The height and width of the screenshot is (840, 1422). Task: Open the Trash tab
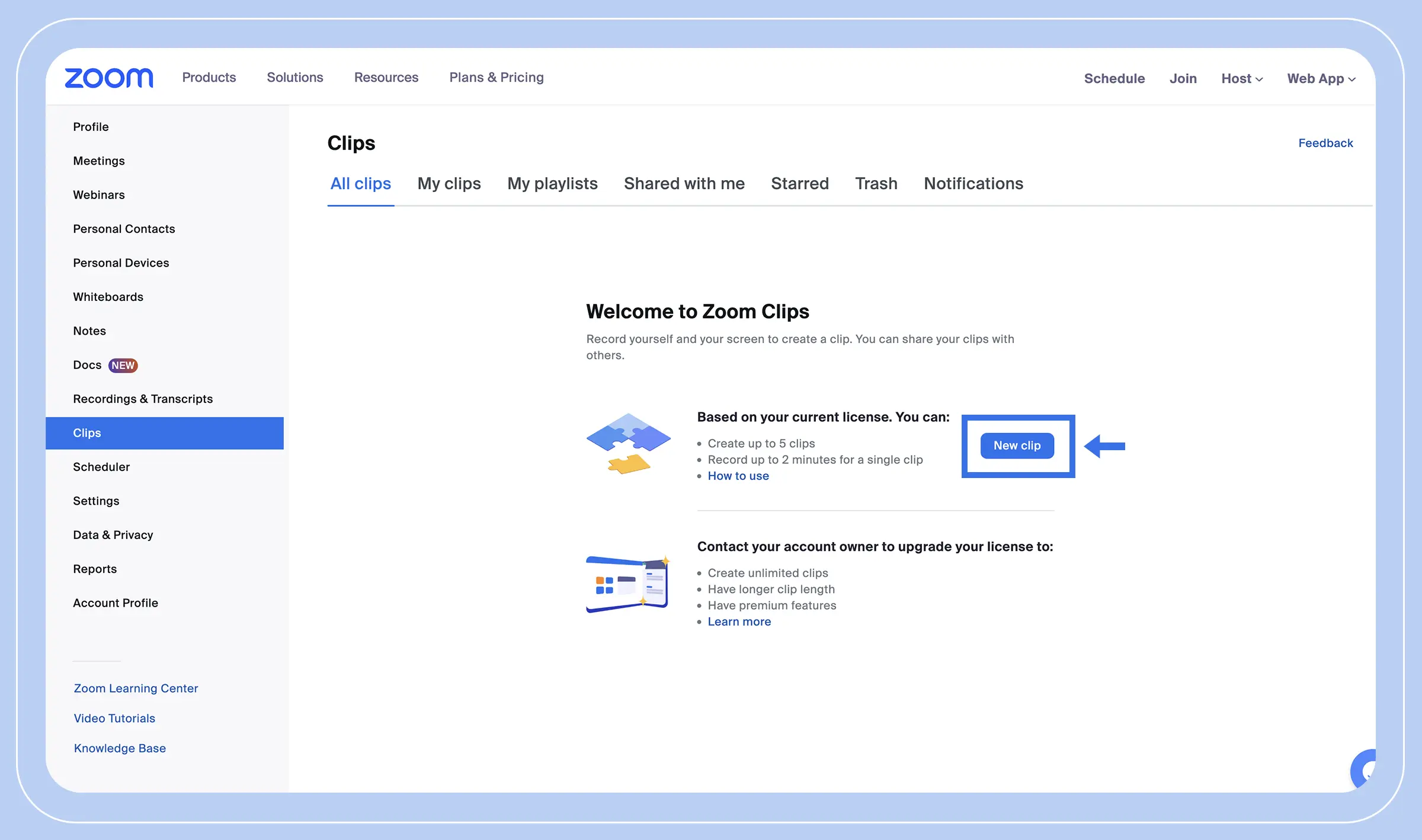tap(876, 184)
